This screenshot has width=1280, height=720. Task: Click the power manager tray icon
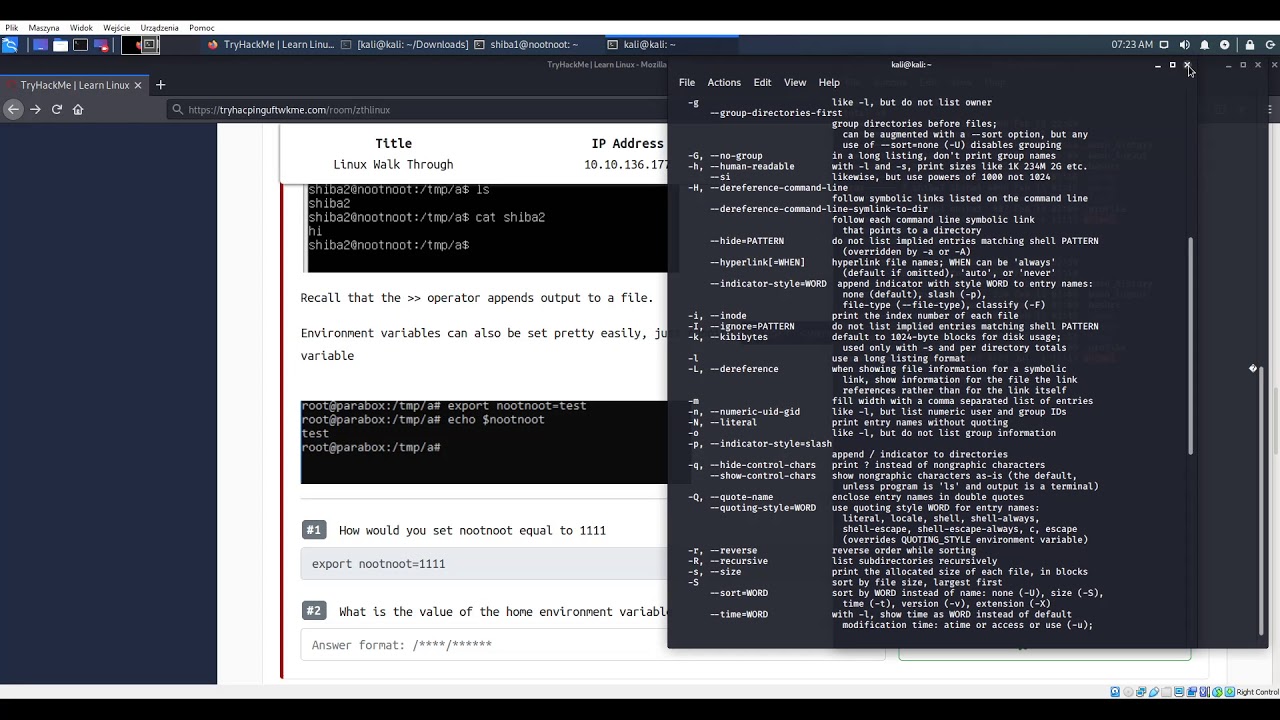[1225, 45]
